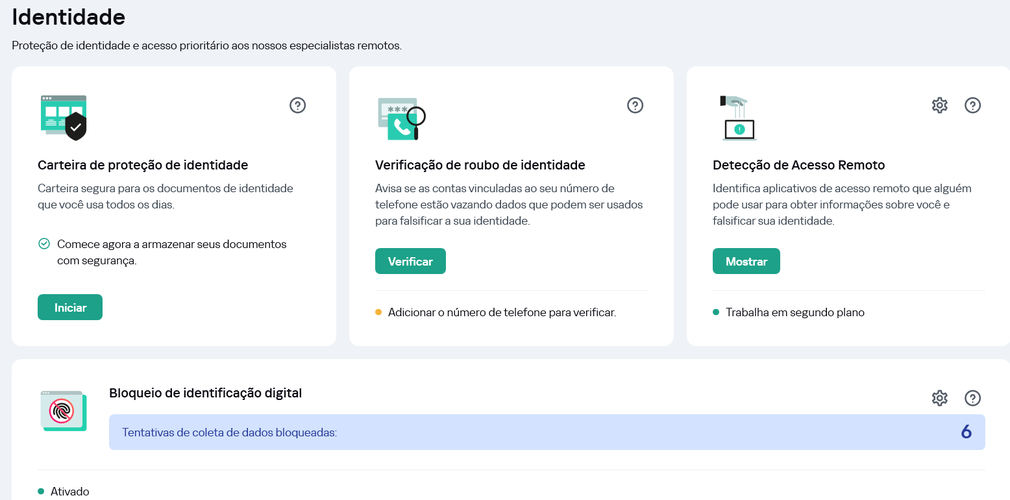Click Comece agora a armazenar seus documentos text
Image resolution: width=1010 pixels, height=500 pixels.
pyautogui.click(x=172, y=253)
